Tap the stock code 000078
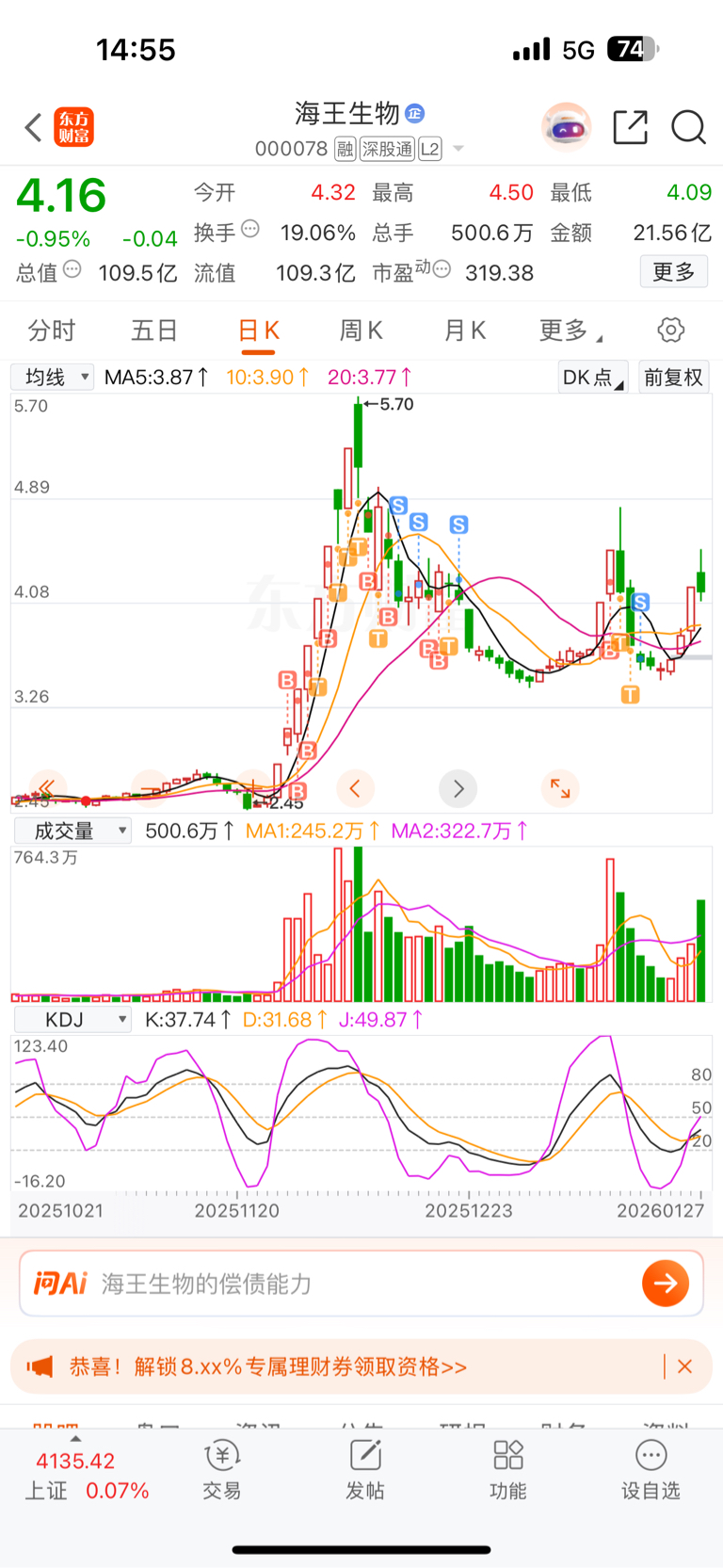 pyautogui.click(x=291, y=149)
